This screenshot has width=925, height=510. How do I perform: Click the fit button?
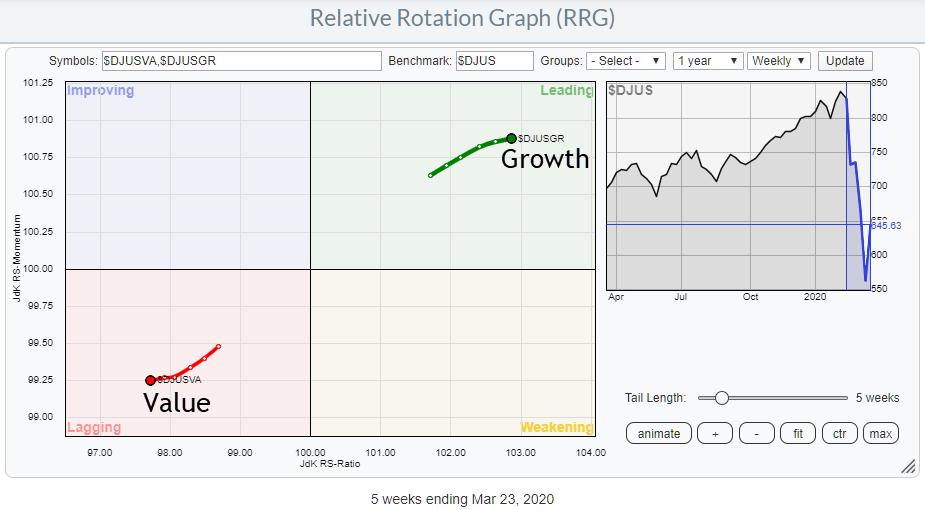(x=798, y=433)
